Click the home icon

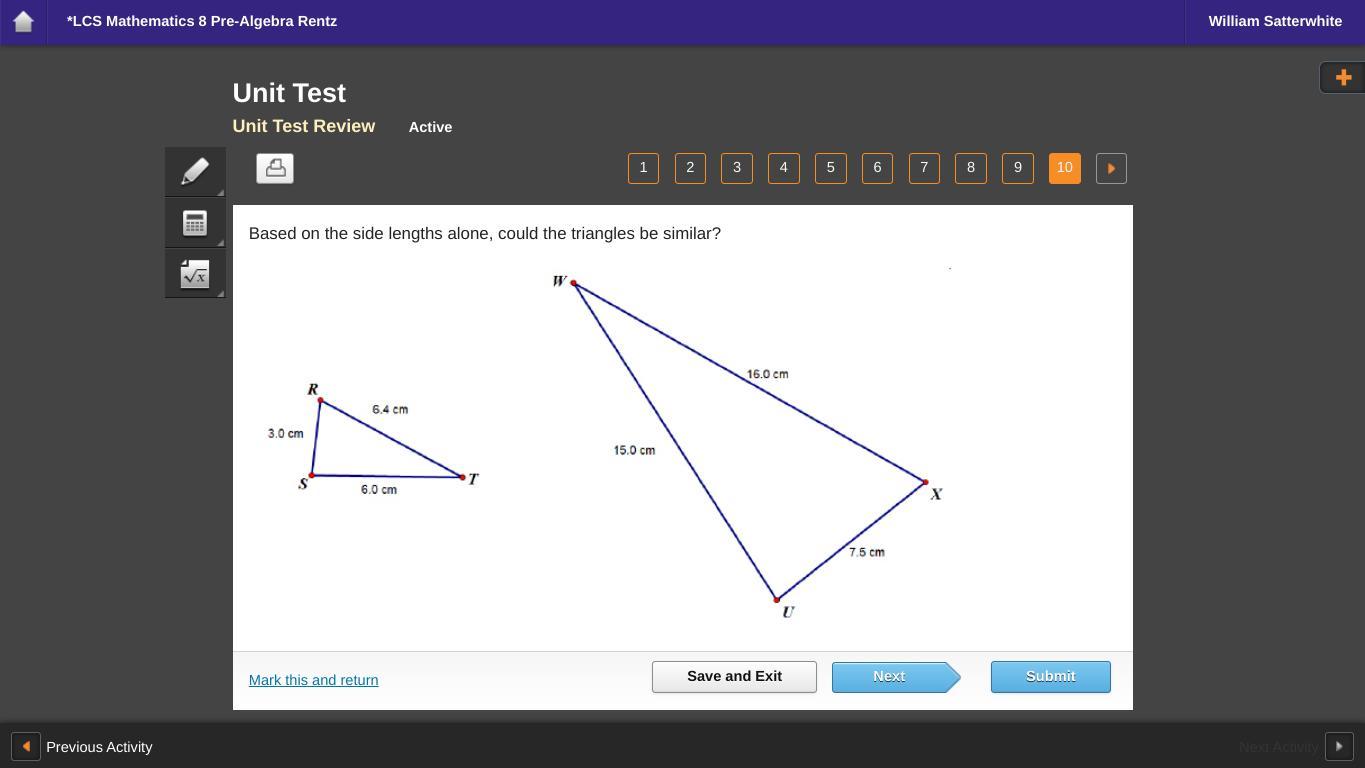click(23, 21)
